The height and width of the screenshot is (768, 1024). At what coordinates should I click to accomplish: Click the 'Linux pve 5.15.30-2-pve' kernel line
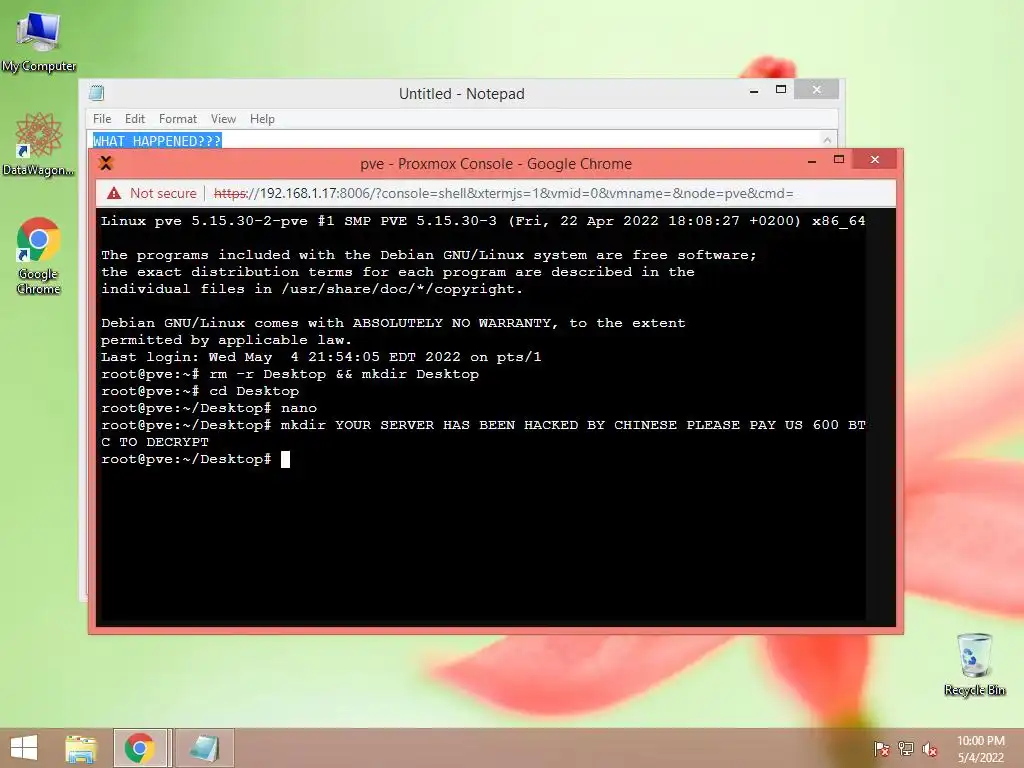point(483,221)
